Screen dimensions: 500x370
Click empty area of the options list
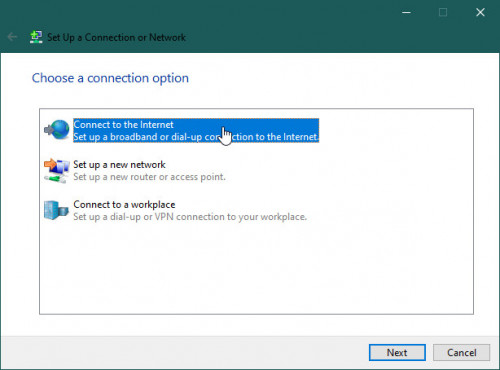[x=257, y=268]
